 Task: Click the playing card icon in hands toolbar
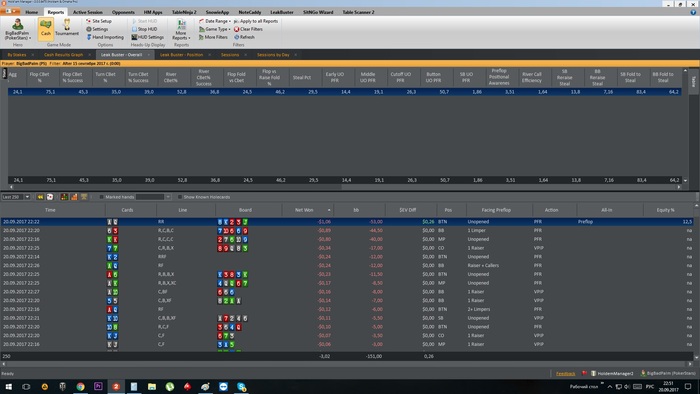(x=50, y=197)
